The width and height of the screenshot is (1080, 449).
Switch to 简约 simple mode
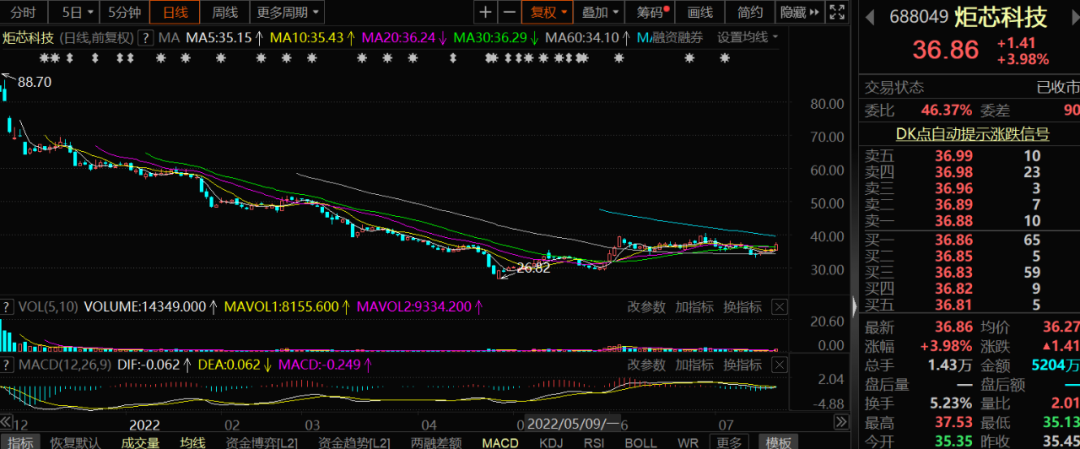coord(750,12)
